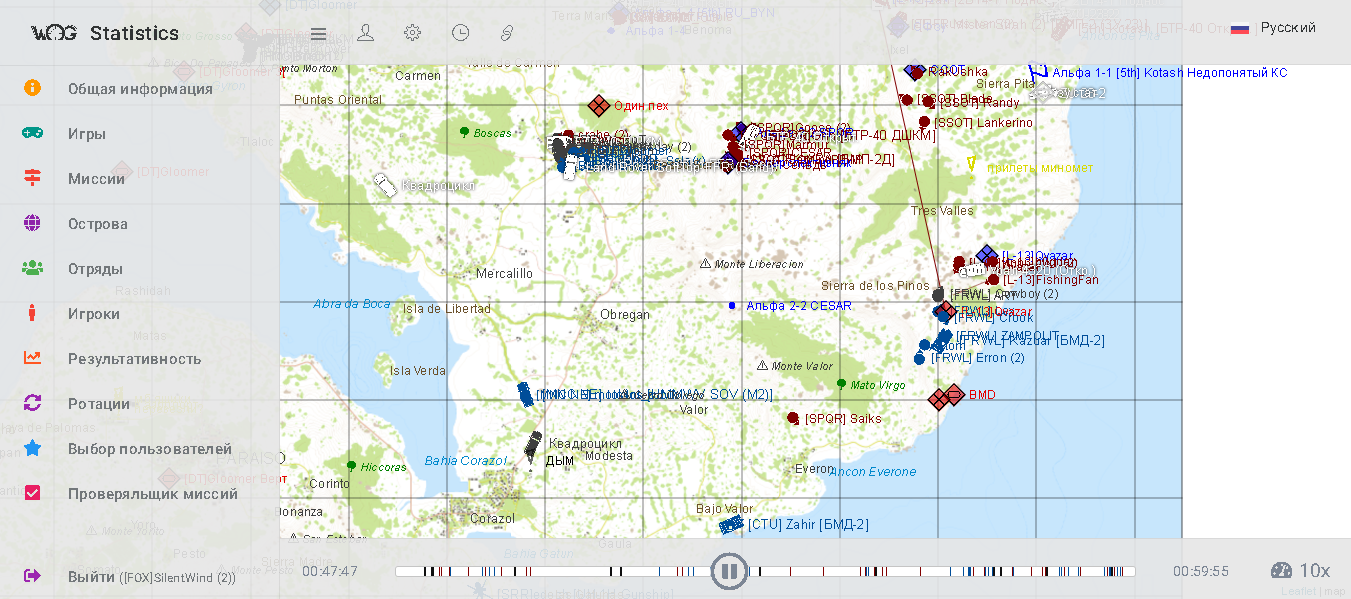Click Выйти to log out

tap(91, 577)
